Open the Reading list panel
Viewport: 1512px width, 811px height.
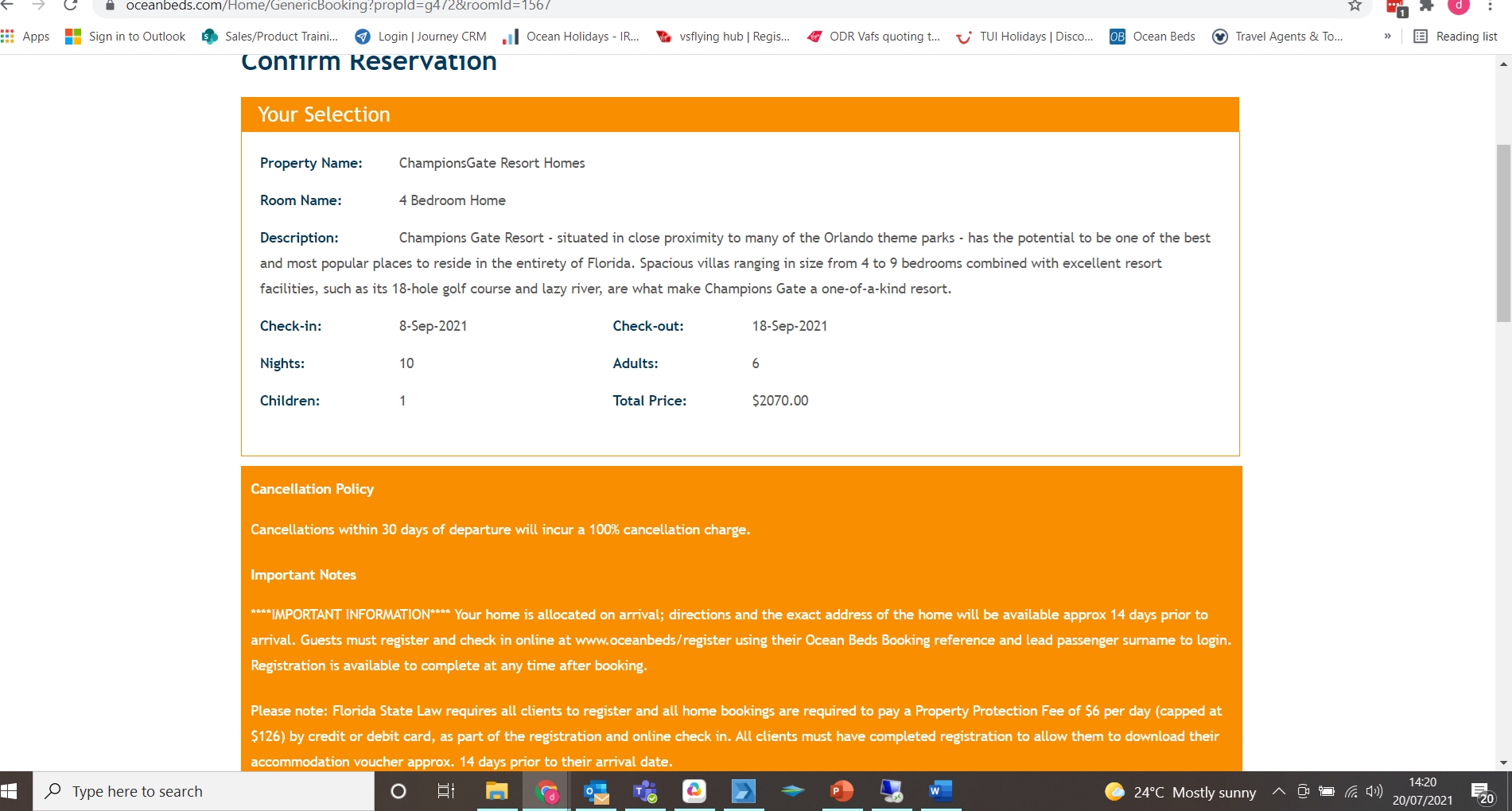(1456, 37)
